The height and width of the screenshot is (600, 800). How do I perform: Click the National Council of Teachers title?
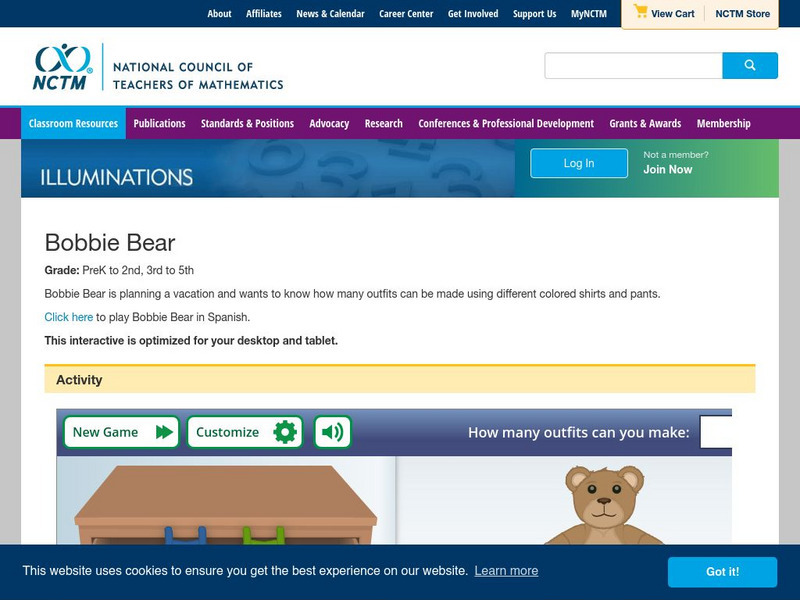coord(198,76)
